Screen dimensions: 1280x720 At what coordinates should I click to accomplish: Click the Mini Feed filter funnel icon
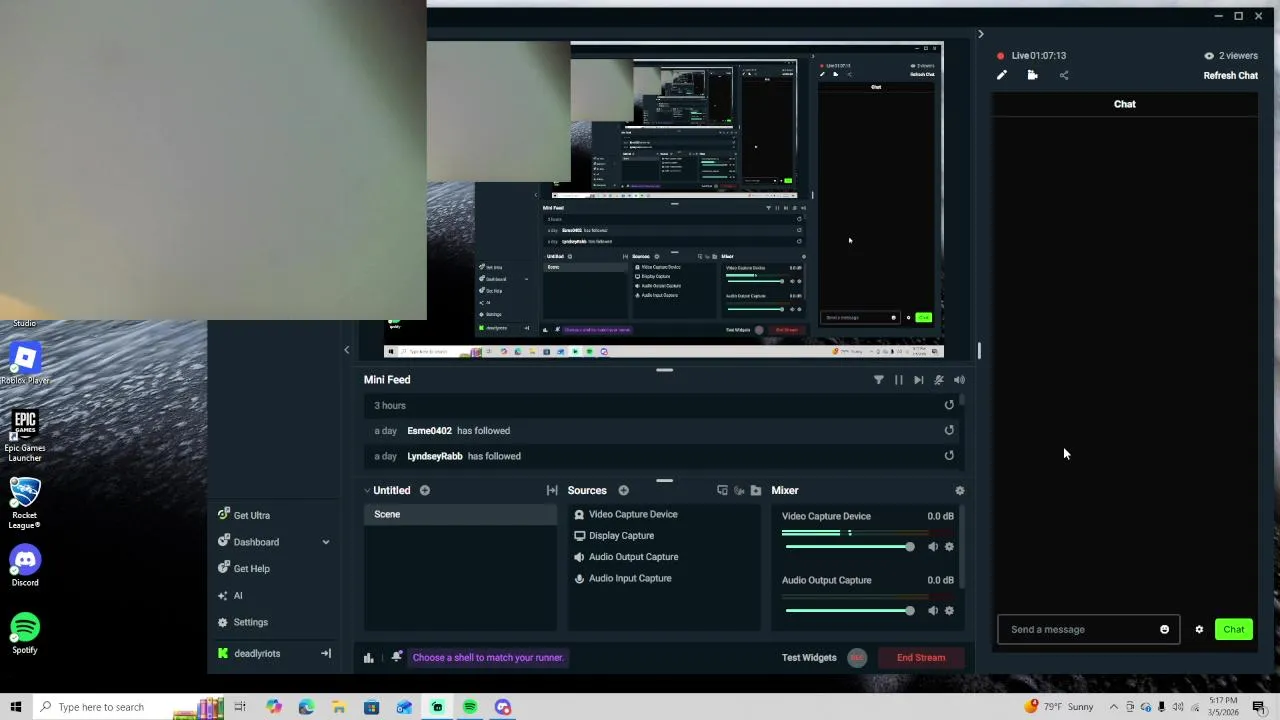coord(879,380)
